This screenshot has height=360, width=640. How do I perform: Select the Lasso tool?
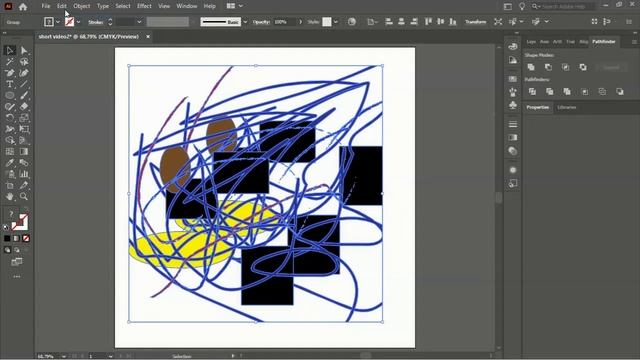coord(24,62)
